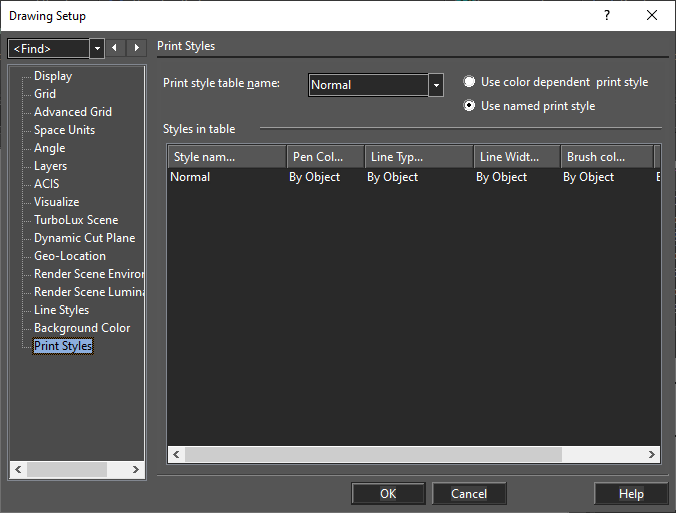Open the Layers settings page
Image resolution: width=676 pixels, height=513 pixels.
tap(50, 166)
